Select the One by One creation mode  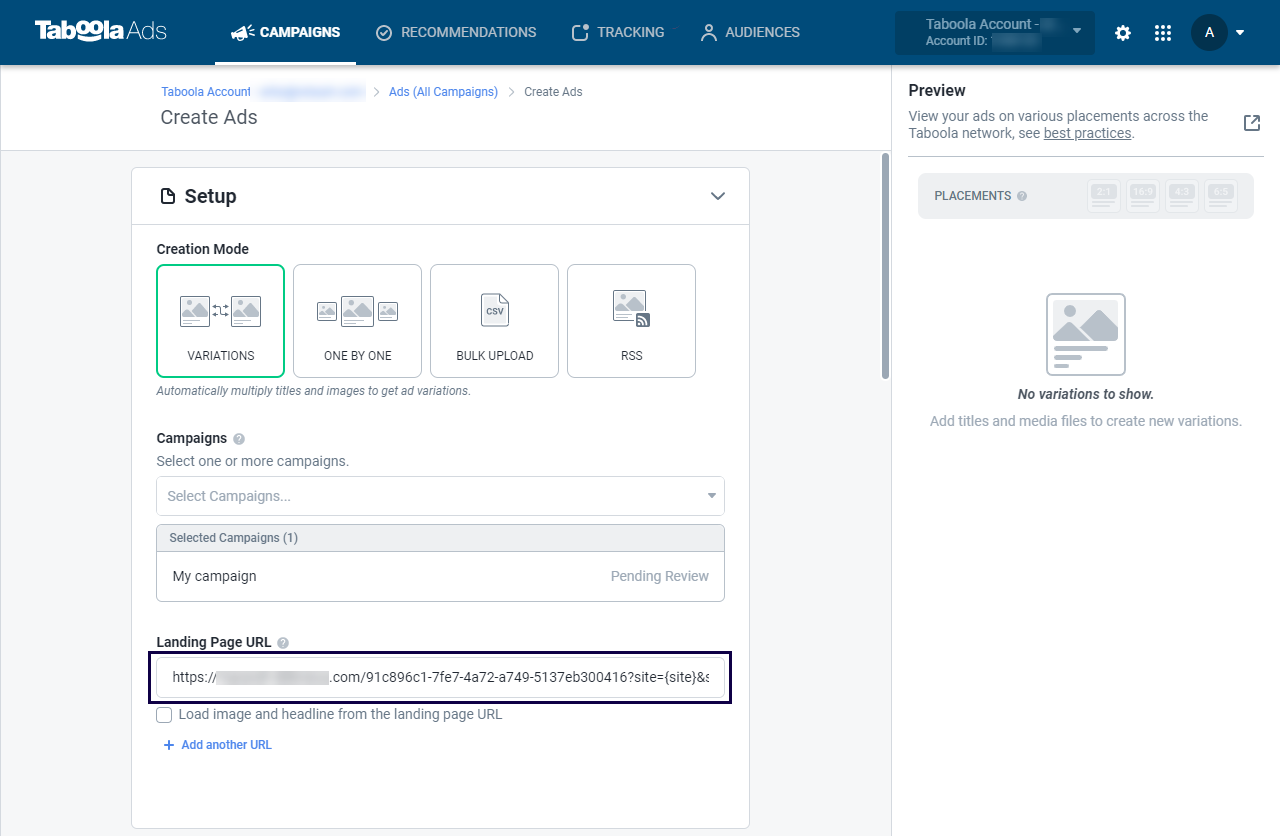357,321
